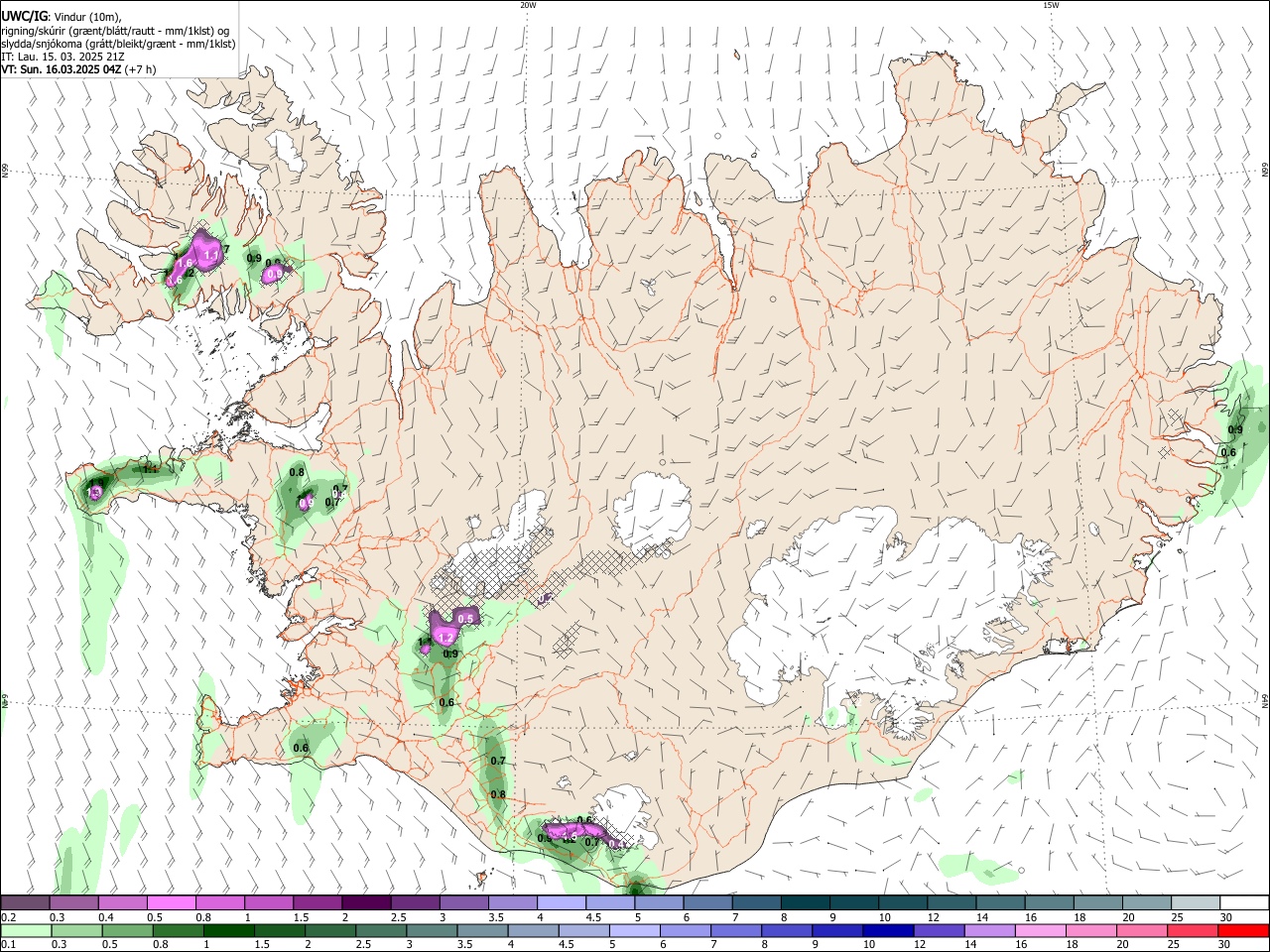Screen dimensions: 1270x952
Task: Click the bright red legend swatch labeled 30
Action: 1243,931
